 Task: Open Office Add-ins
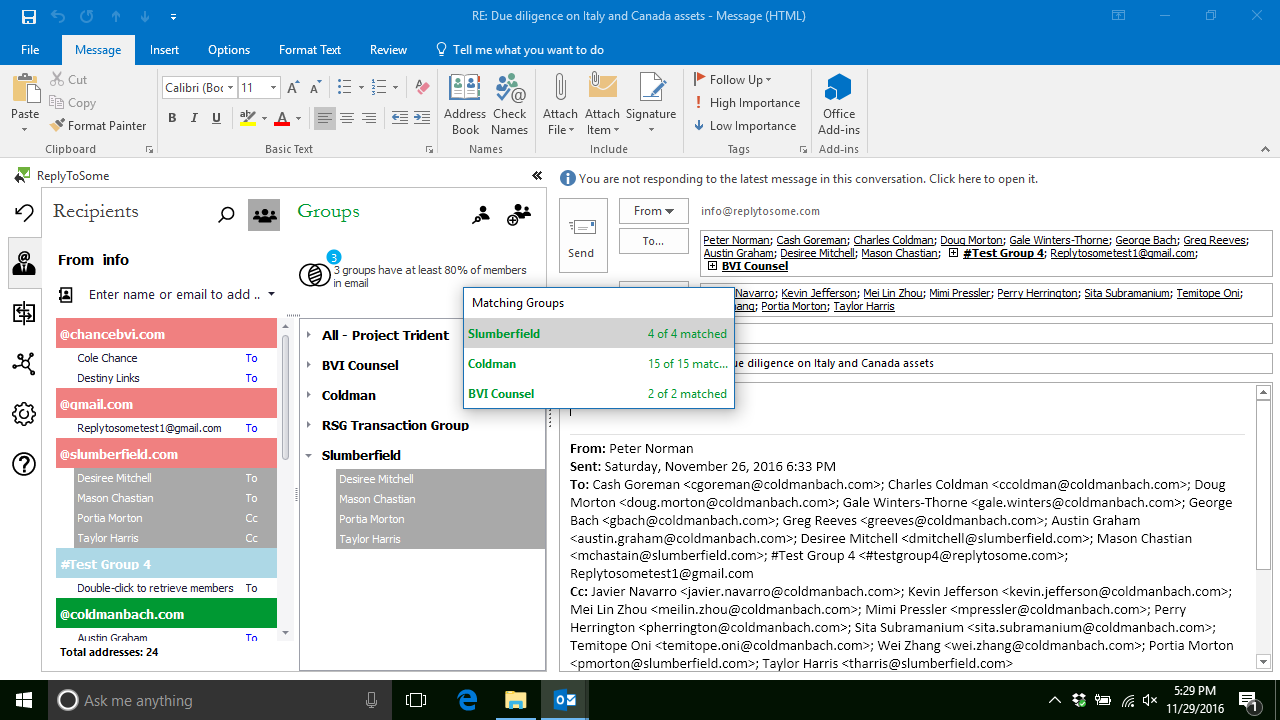click(838, 104)
